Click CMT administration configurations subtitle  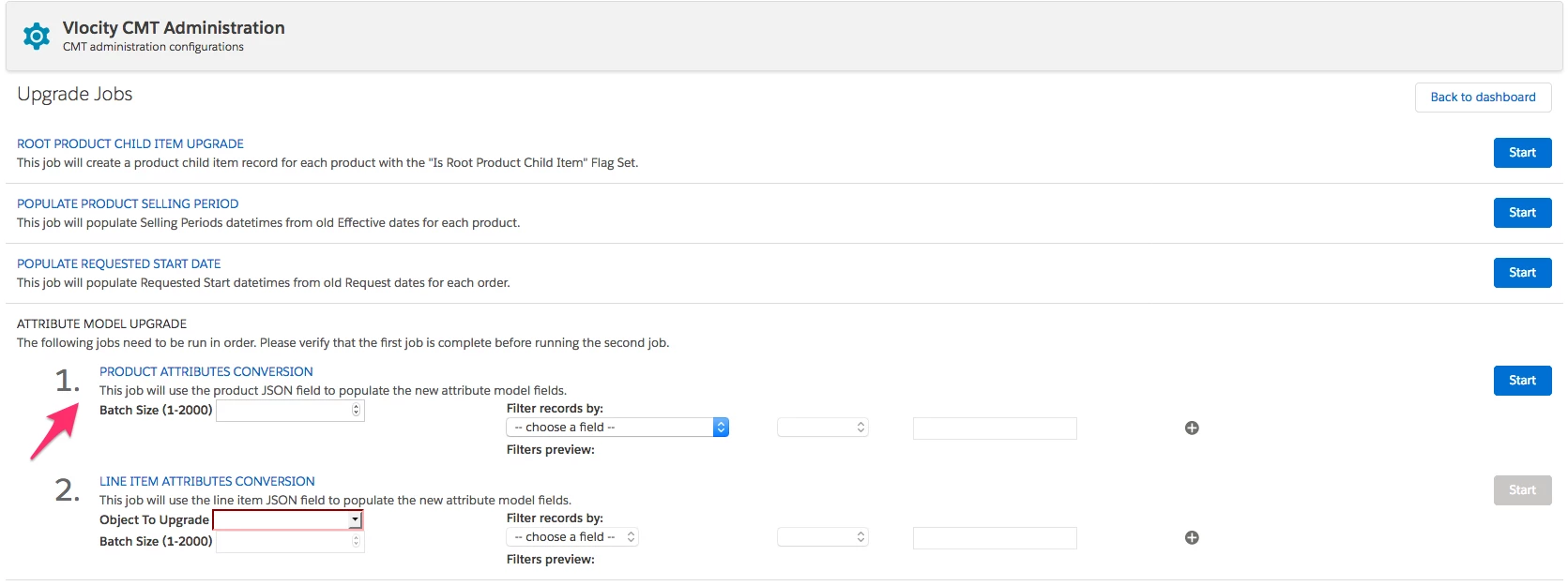(x=153, y=47)
